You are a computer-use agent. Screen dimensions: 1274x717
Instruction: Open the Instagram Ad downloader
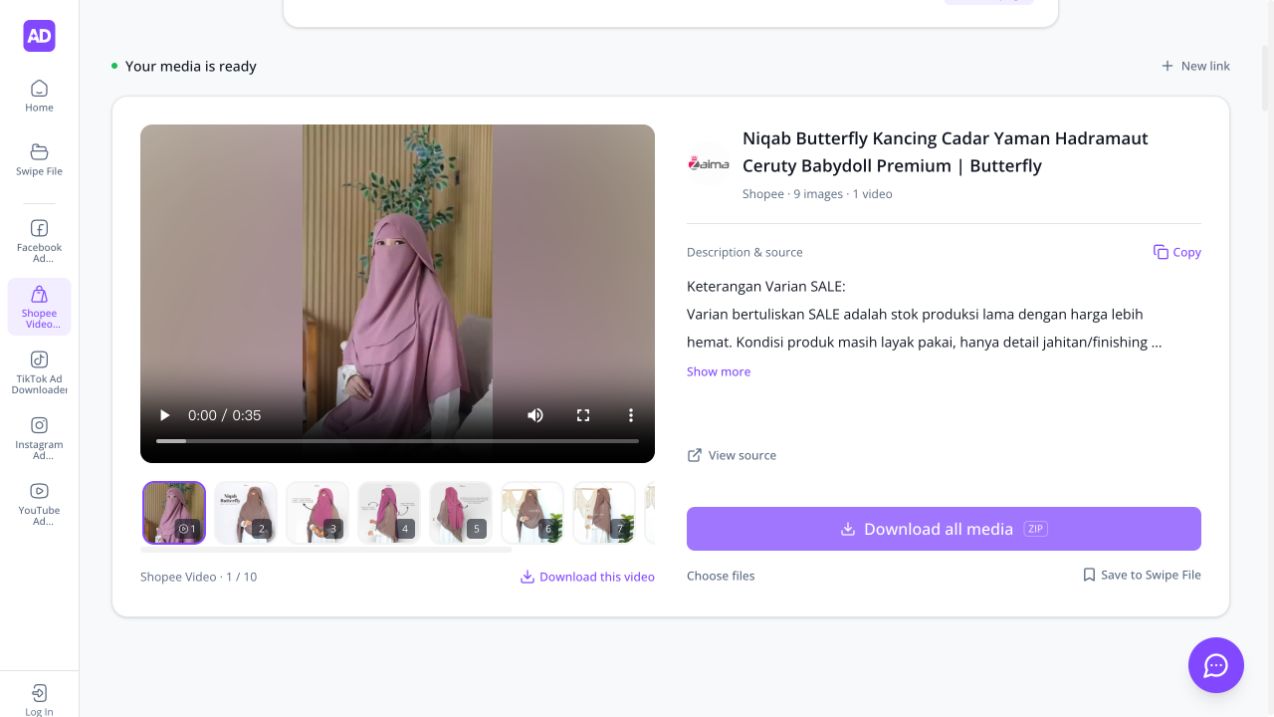click(x=39, y=438)
